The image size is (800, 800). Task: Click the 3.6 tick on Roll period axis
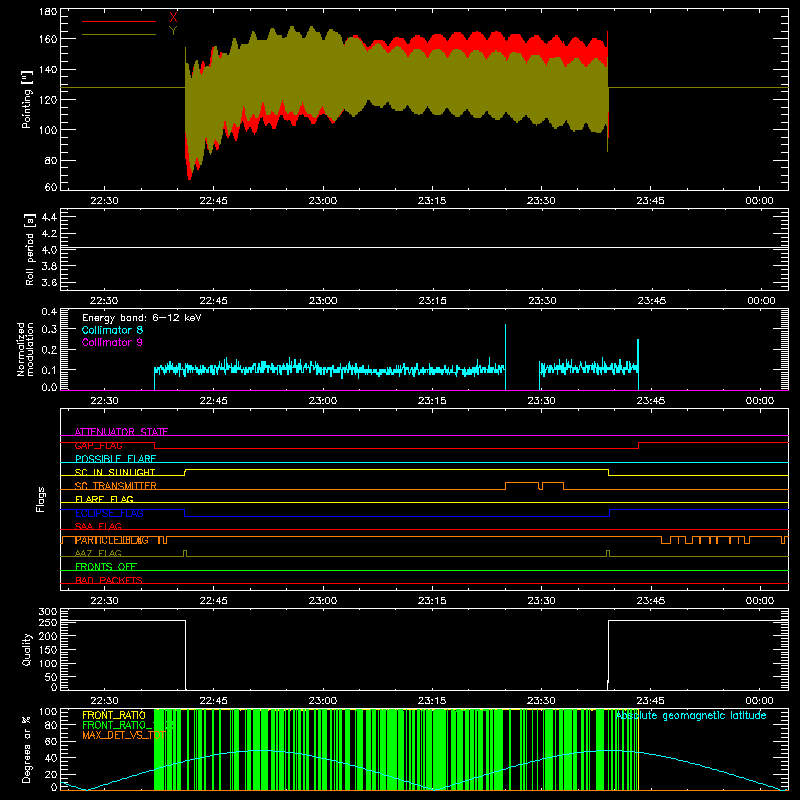pos(49,282)
